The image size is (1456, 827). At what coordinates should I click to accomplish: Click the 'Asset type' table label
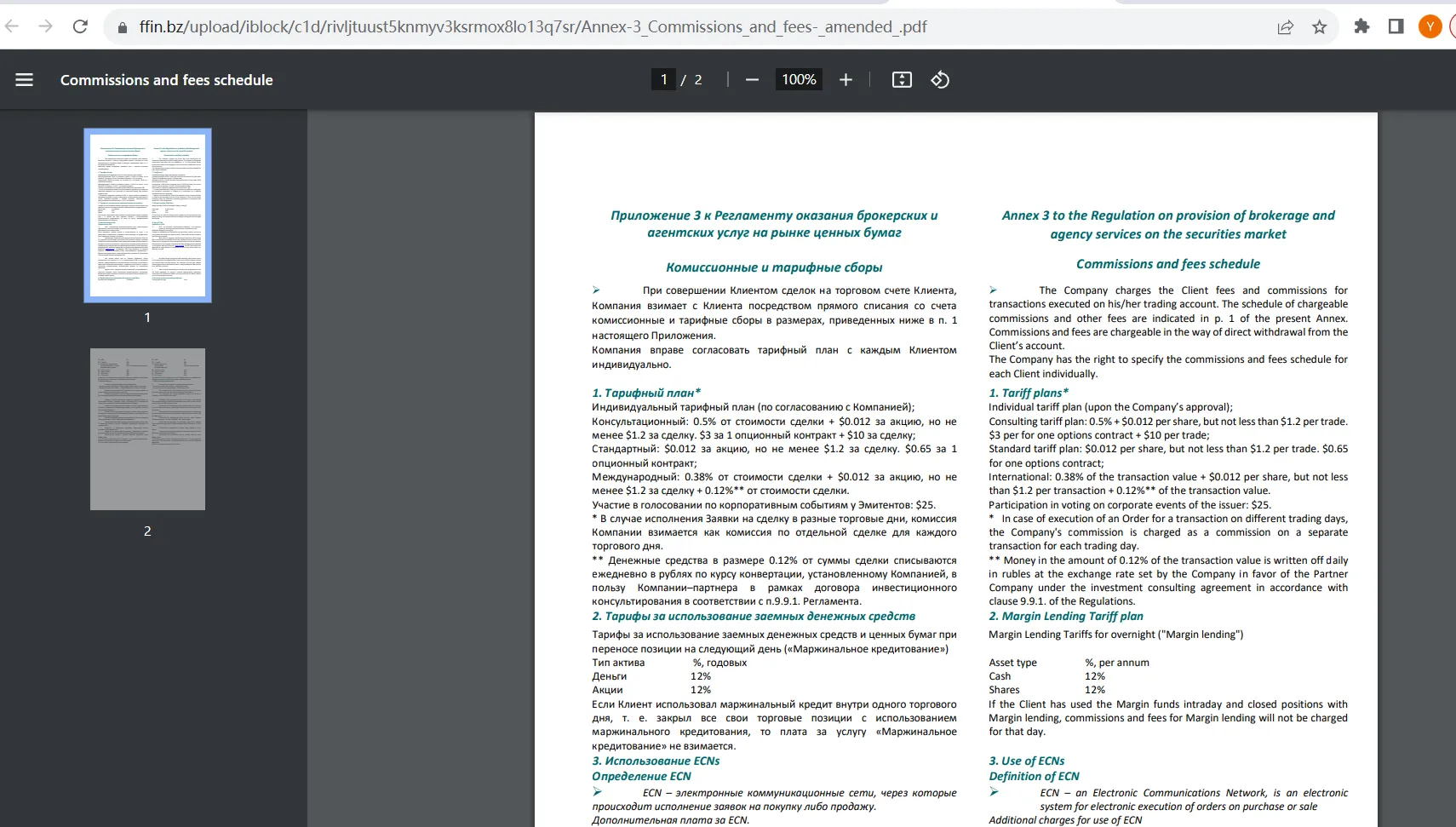click(x=1012, y=663)
